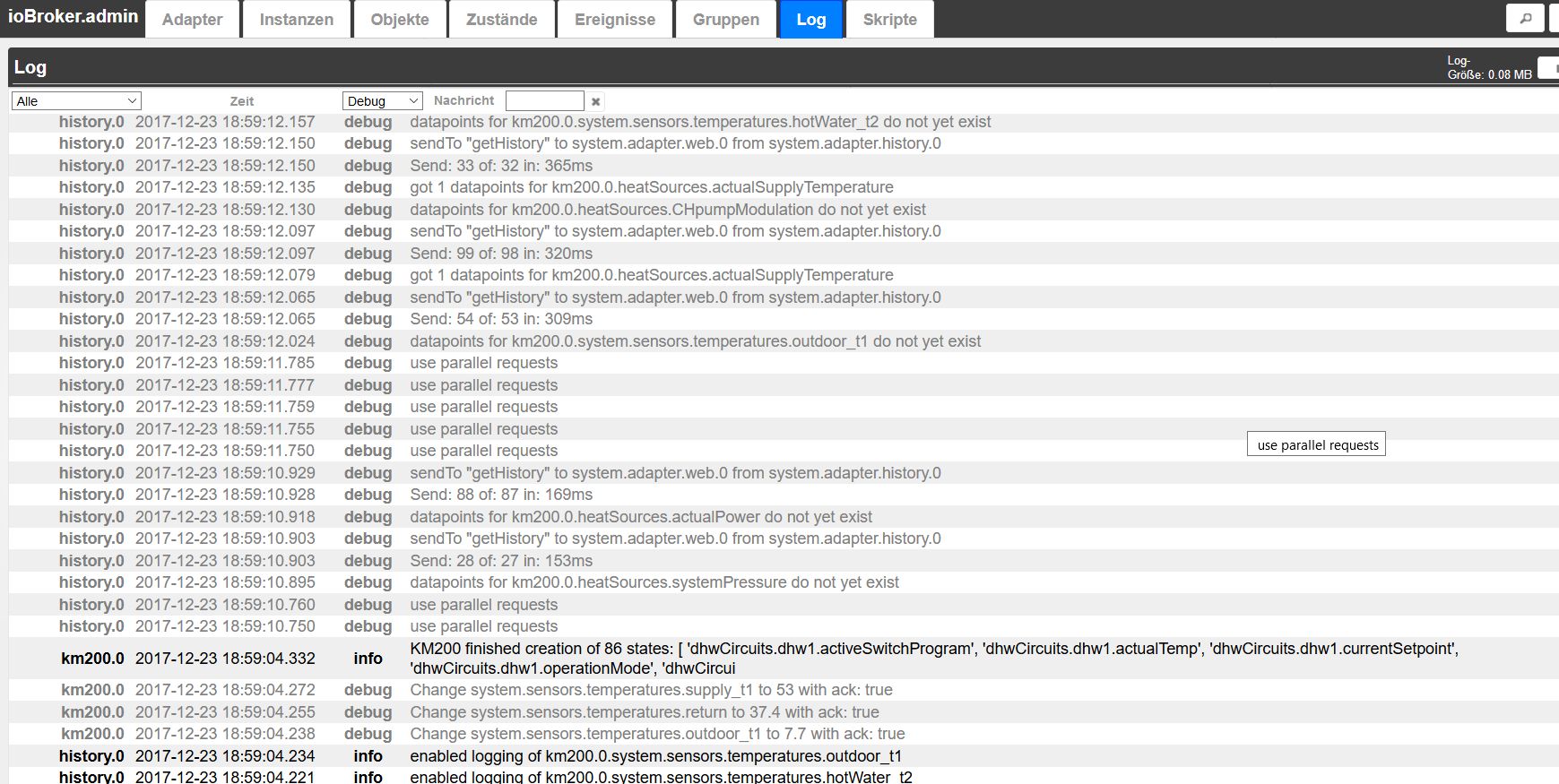Viewport: 1559px width, 784px height.
Task: Select message 'Change supply_t1 to 53 with ack'
Action: point(651,690)
